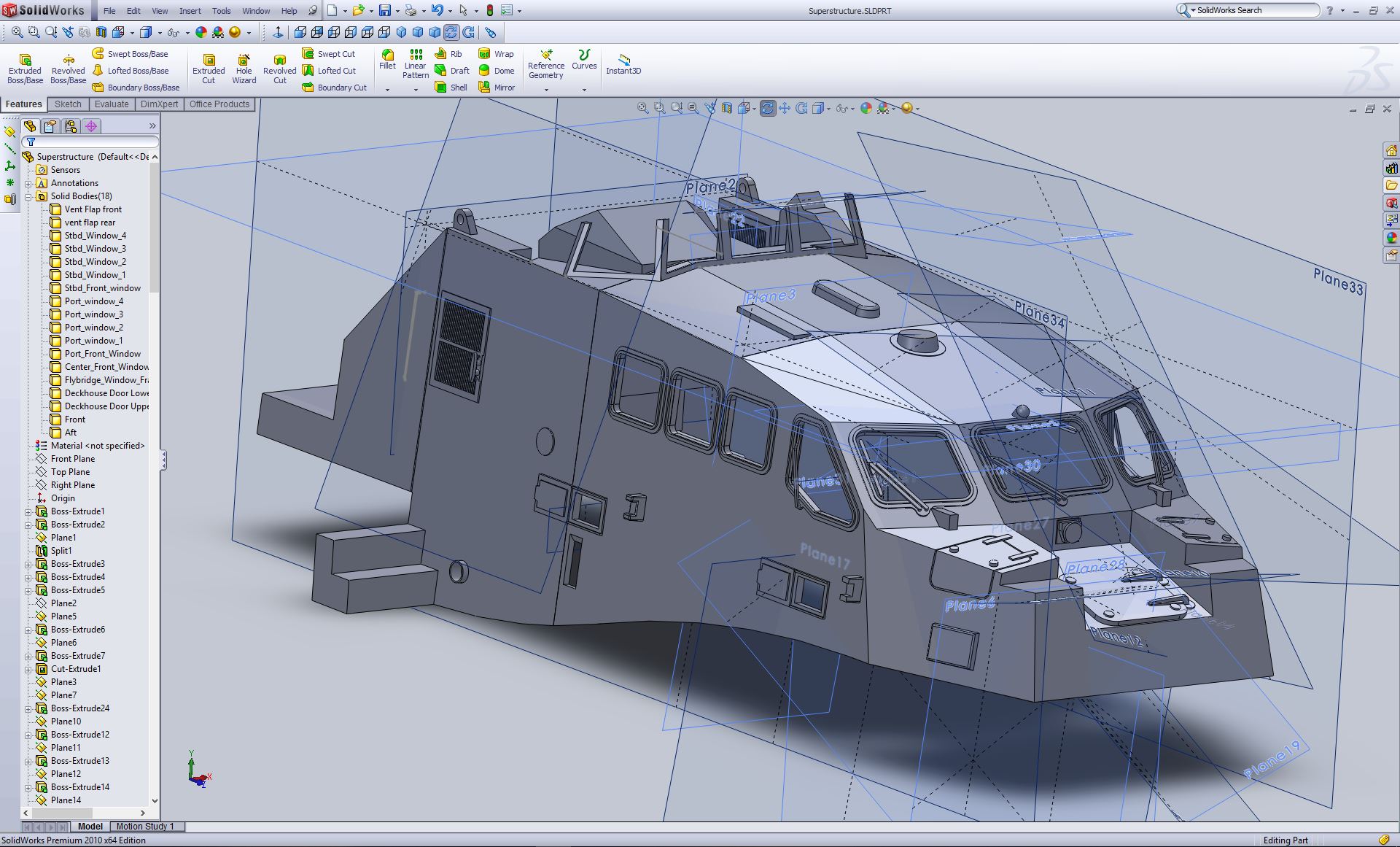Expand the Annotations folder
Image resolution: width=1400 pixels, height=847 pixels.
pos(28,183)
